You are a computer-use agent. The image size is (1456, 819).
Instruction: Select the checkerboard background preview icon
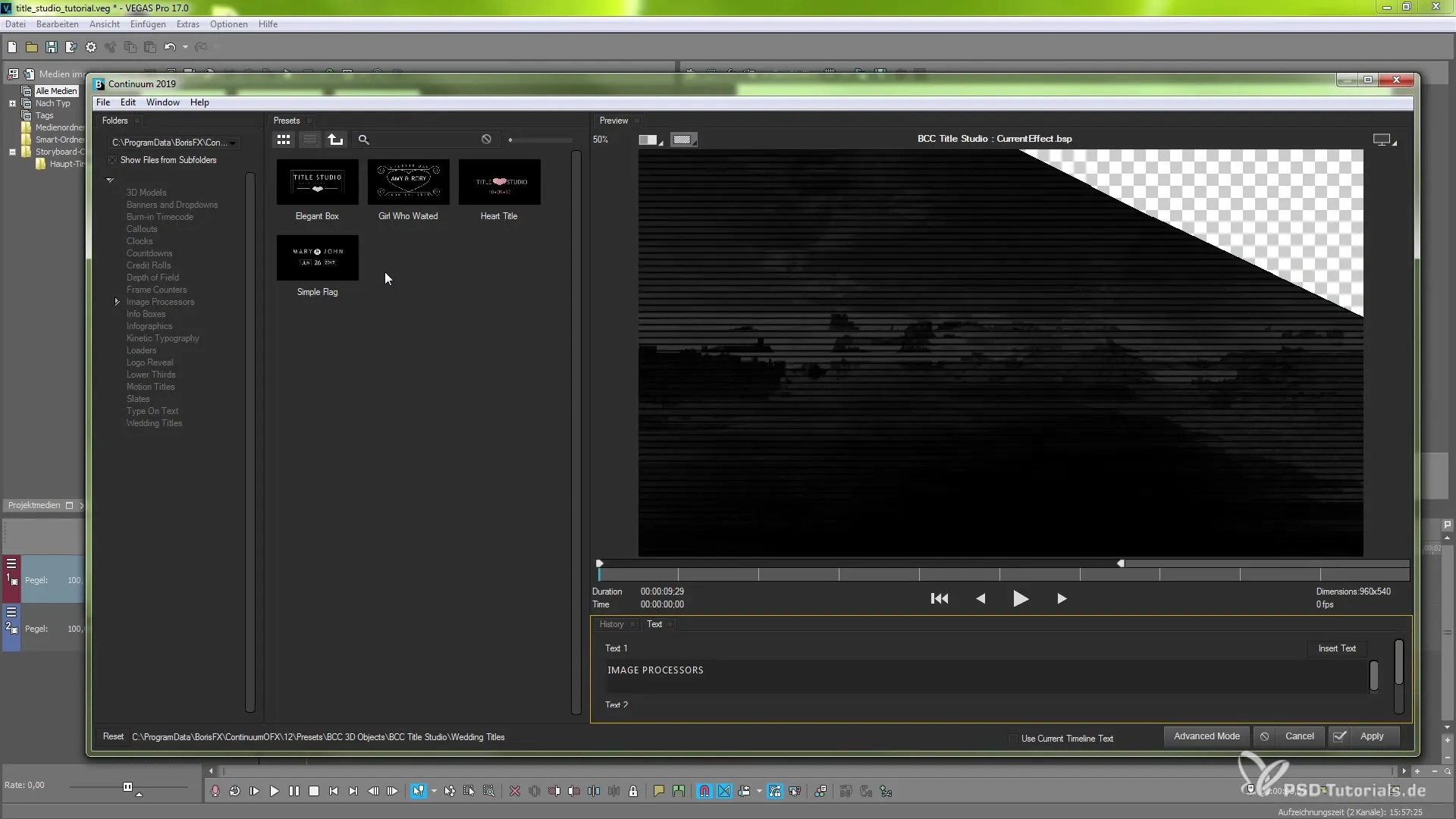coord(683,140)
